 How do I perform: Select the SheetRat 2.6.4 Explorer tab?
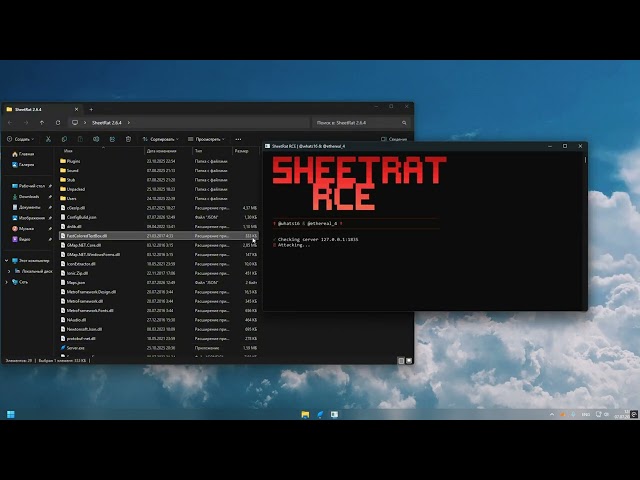tap(42, 109)
